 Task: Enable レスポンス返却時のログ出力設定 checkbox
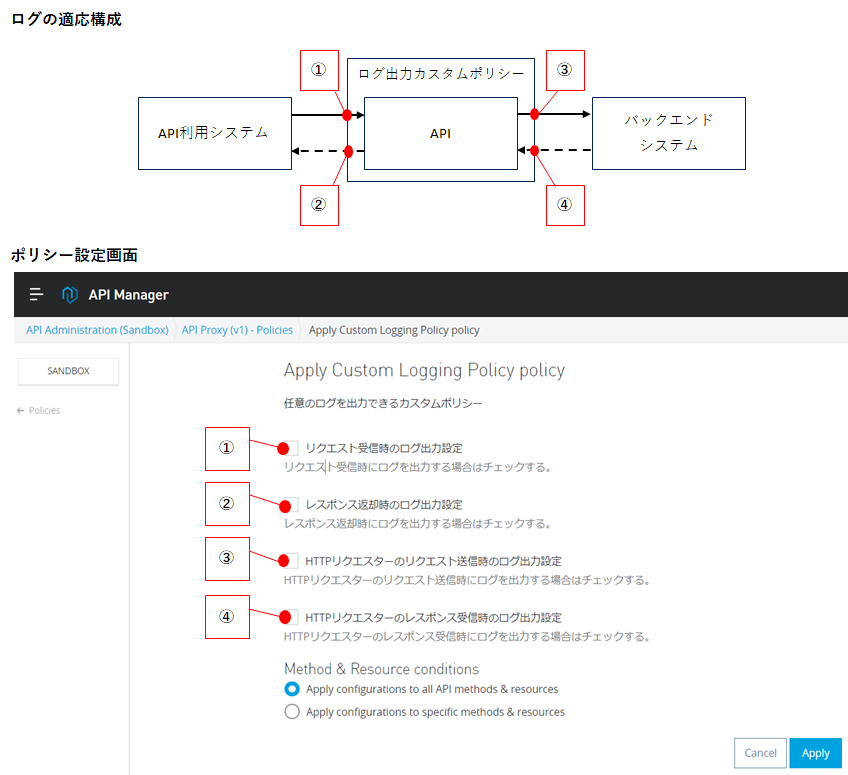coord(290,505)
